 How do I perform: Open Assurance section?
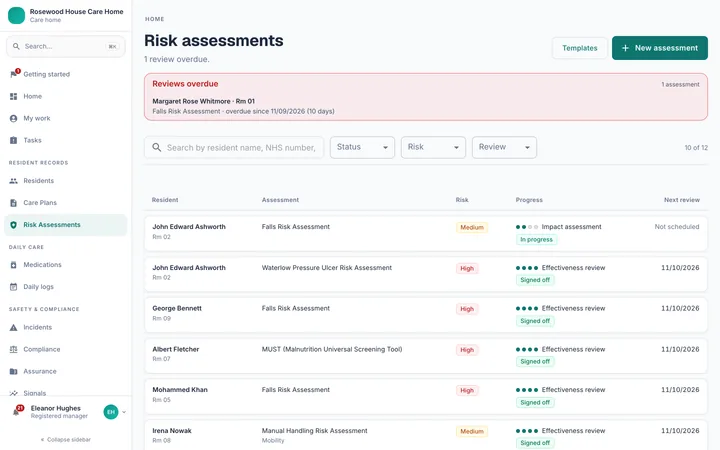click(x=66, y=371)
